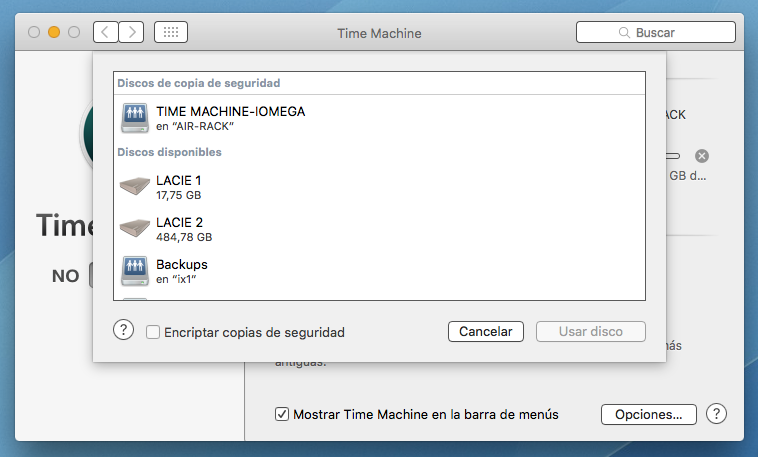Cancel backup progress with the X icon
This screenshot has height=457, width=758.
coord(702,156)
